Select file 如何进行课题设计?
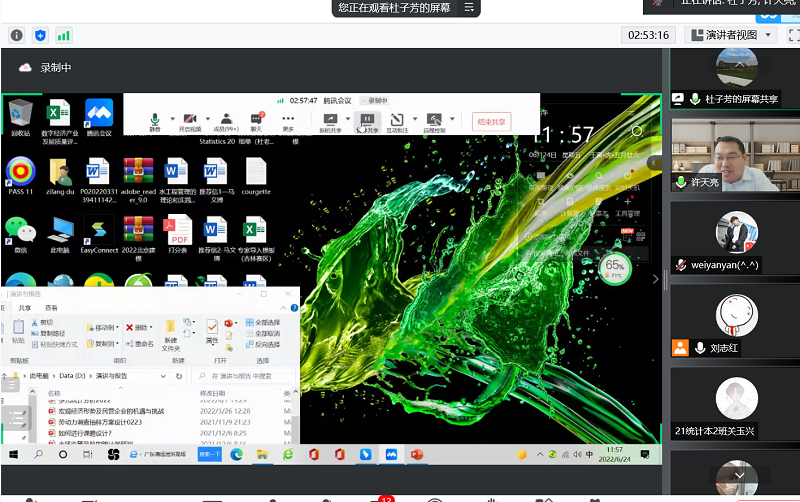The height and width of the screenshot is (502, 800). click(x=85, y=434)
